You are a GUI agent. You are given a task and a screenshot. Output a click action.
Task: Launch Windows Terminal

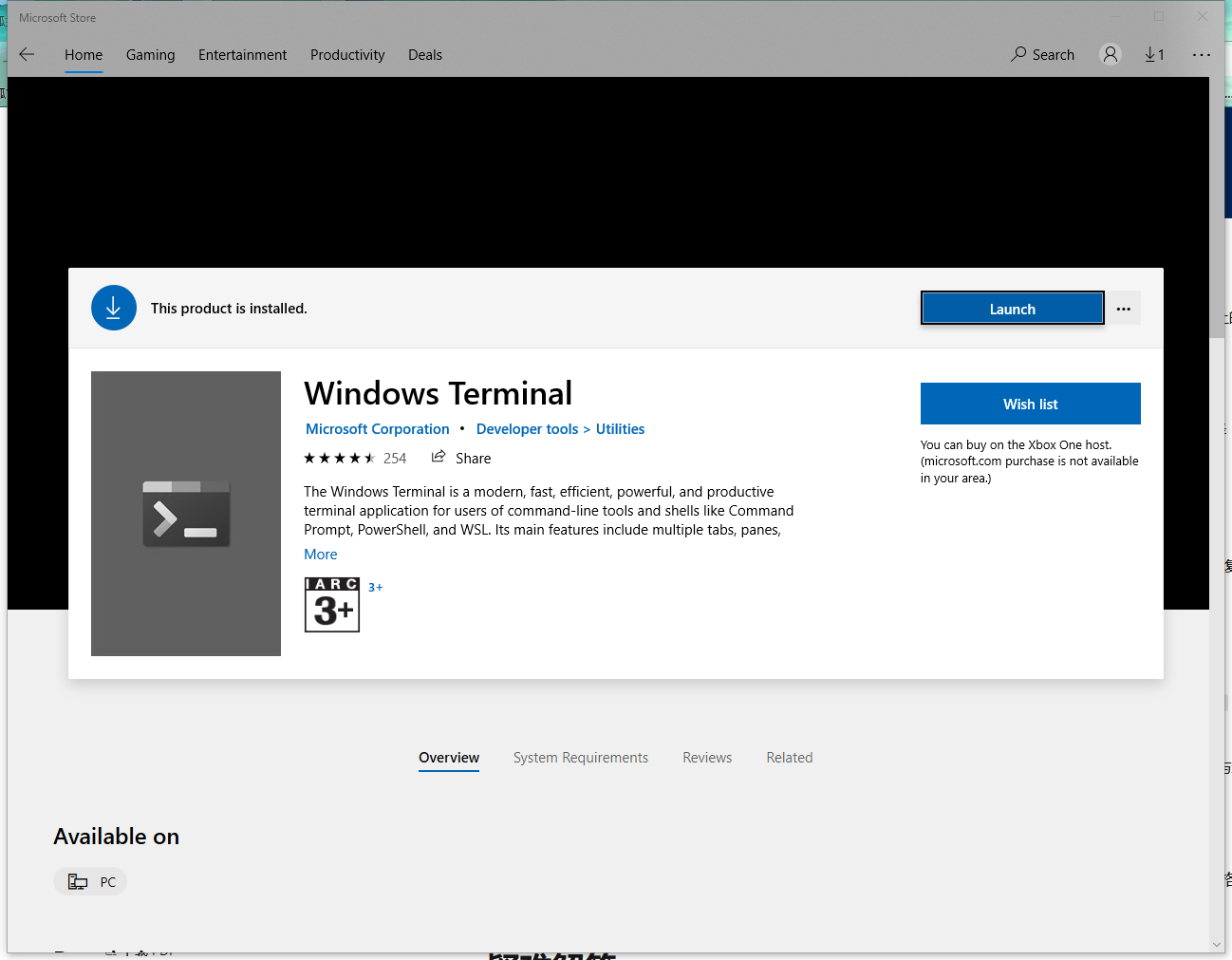pos(1013,309)
